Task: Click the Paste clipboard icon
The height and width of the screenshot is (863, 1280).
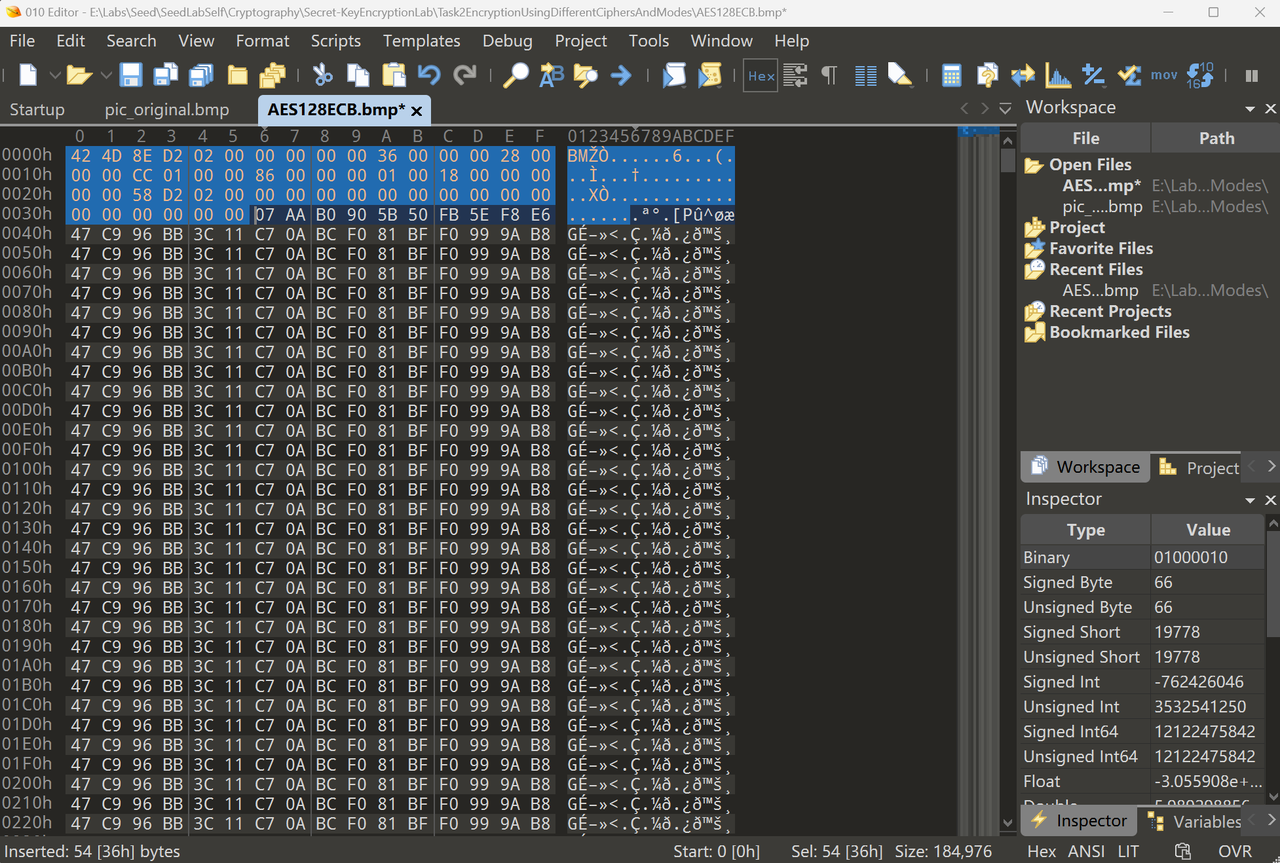Action: click(x=394, y=75)
